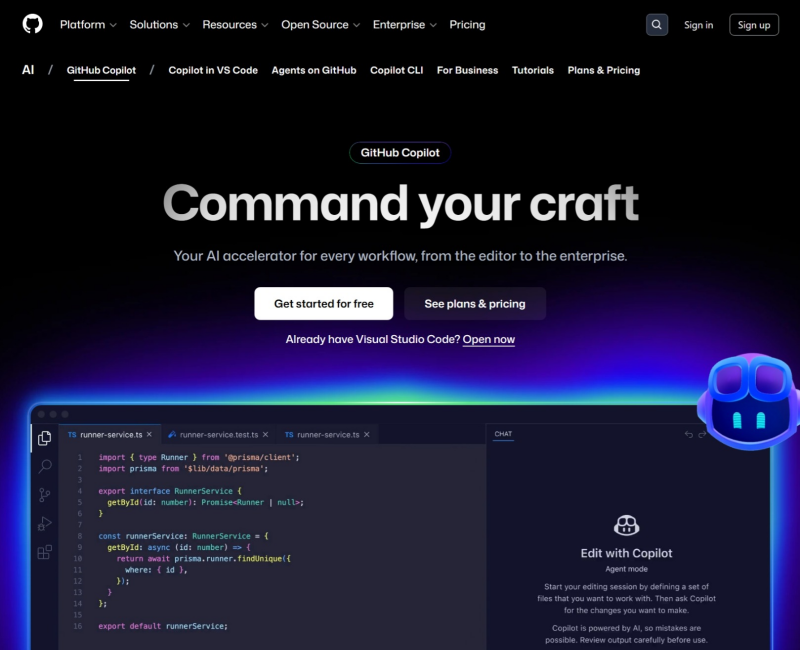Viewport: 800px width, 650px height.
Task: Select the Search magnifier in the editor sidebar
Action: coord(44,468)
